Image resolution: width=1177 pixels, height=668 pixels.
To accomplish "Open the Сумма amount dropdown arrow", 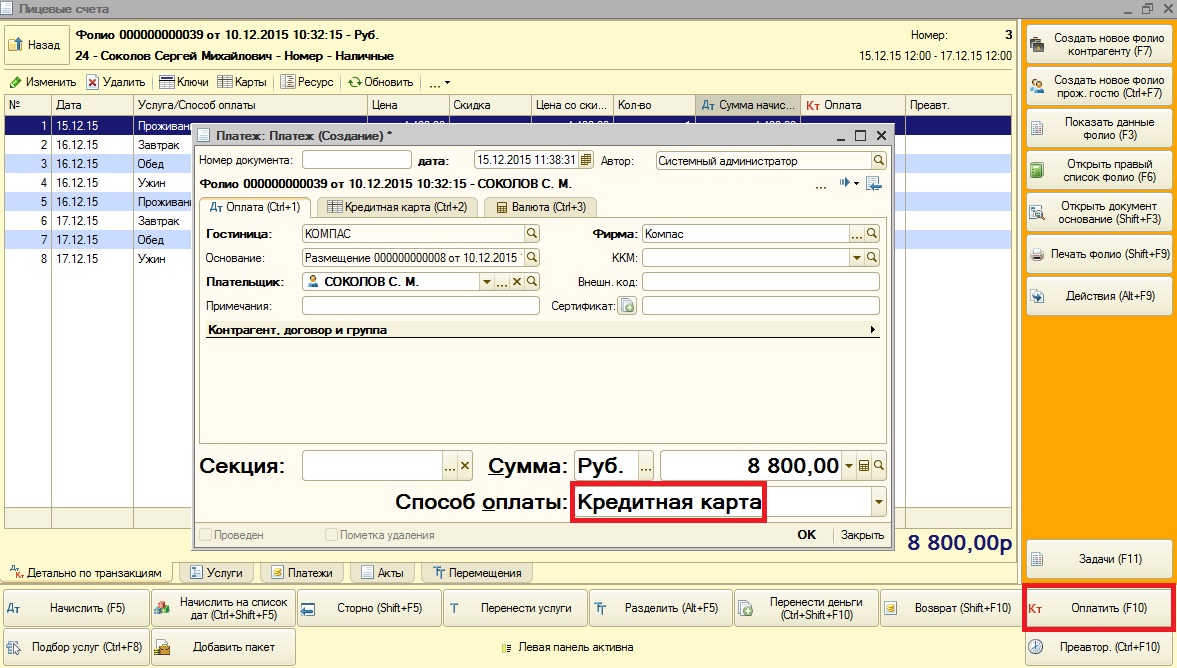I will point(848,466).
